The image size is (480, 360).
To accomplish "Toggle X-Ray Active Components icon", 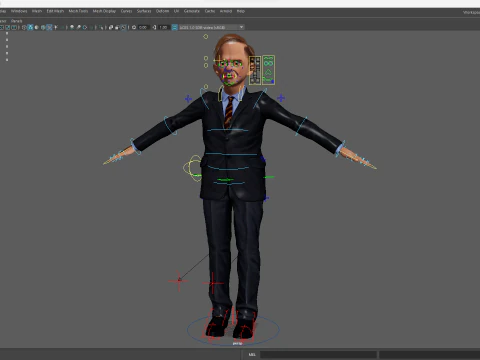I will (117, 27).
